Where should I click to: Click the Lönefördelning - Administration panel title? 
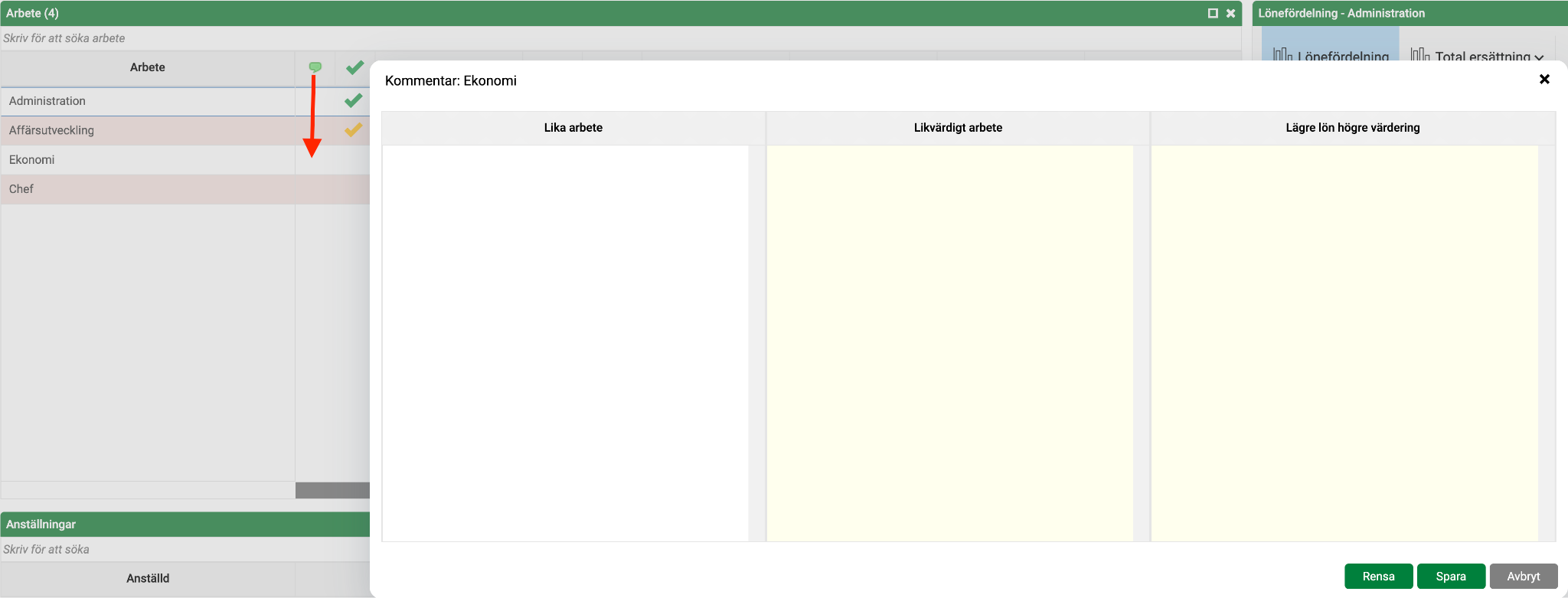1341,13
